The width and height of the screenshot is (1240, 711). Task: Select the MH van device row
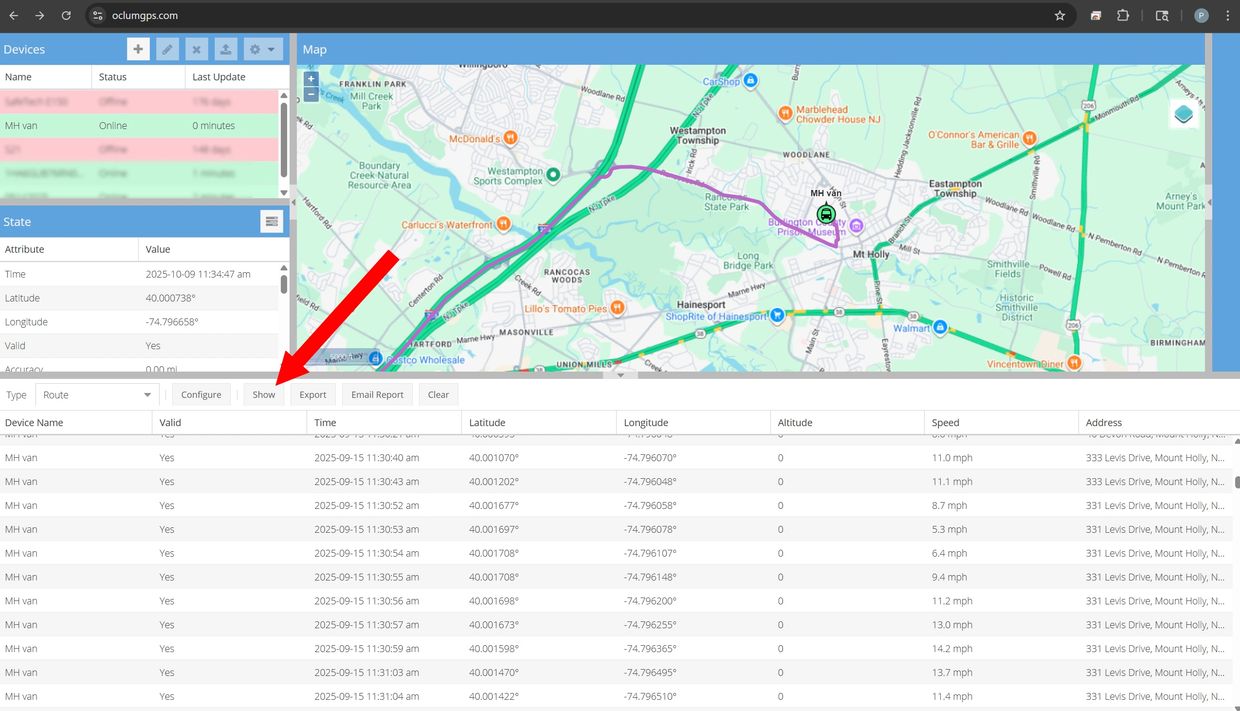(x=140, y=126)
